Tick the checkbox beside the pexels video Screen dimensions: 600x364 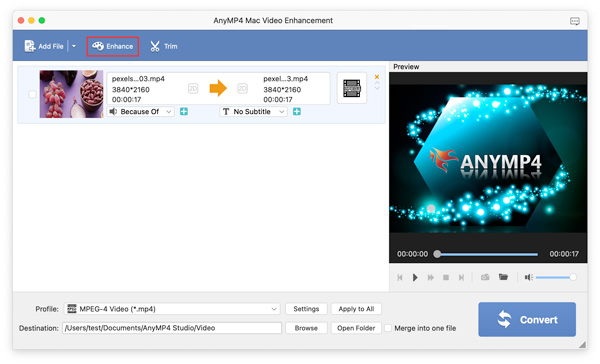pyautogui.click(x=33, y=94)
